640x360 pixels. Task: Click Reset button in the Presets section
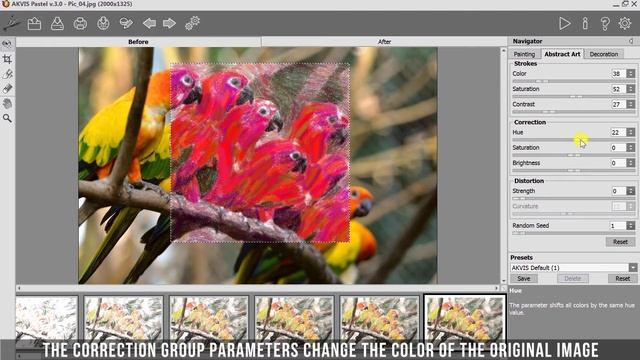[x=622, y=279]
